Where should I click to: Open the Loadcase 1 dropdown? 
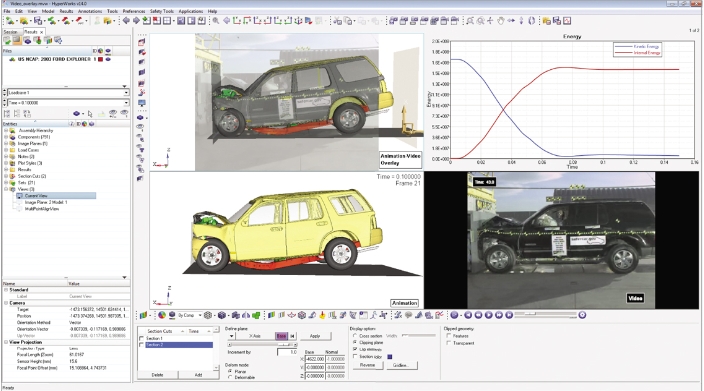pyautogui.click(x=66, y=92)
